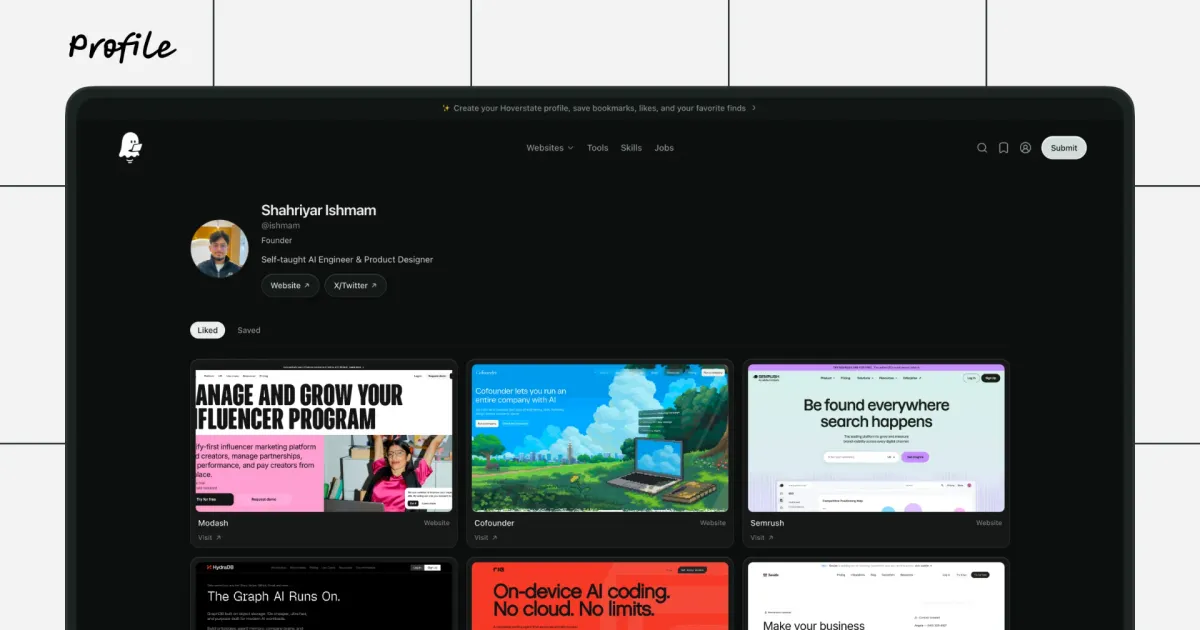The height and width of the screenshot is (630, 1200).
Task: Open the user account icon
Action: [x=1025, y=148]
